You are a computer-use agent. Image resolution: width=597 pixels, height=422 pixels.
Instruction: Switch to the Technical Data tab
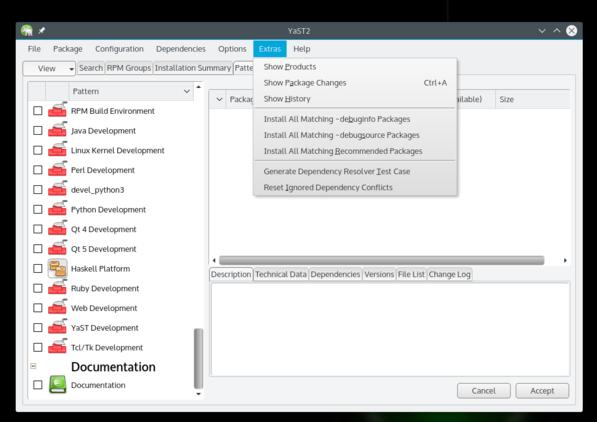281,274
